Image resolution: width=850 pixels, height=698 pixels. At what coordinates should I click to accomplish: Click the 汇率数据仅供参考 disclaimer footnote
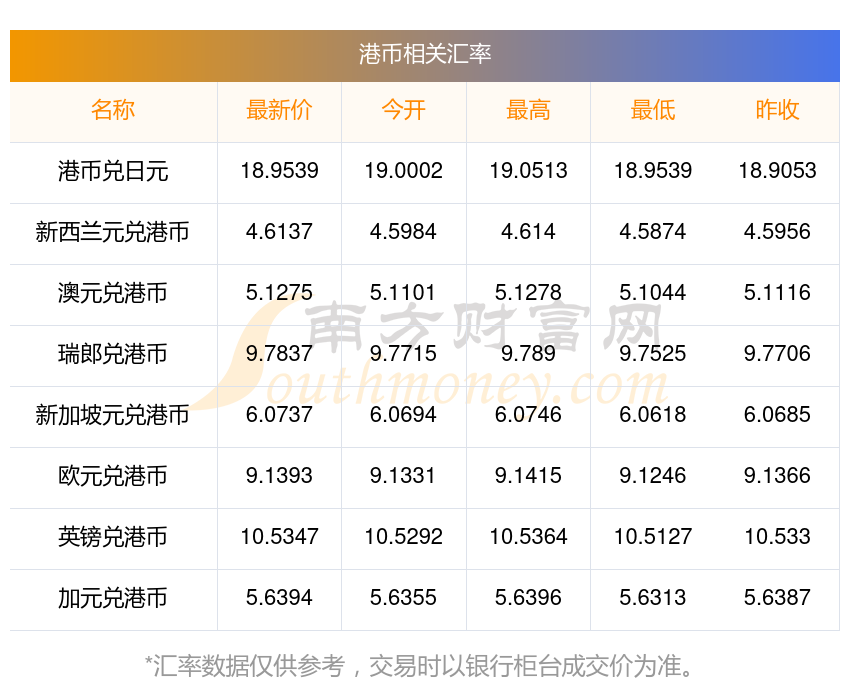click(419, 666)
